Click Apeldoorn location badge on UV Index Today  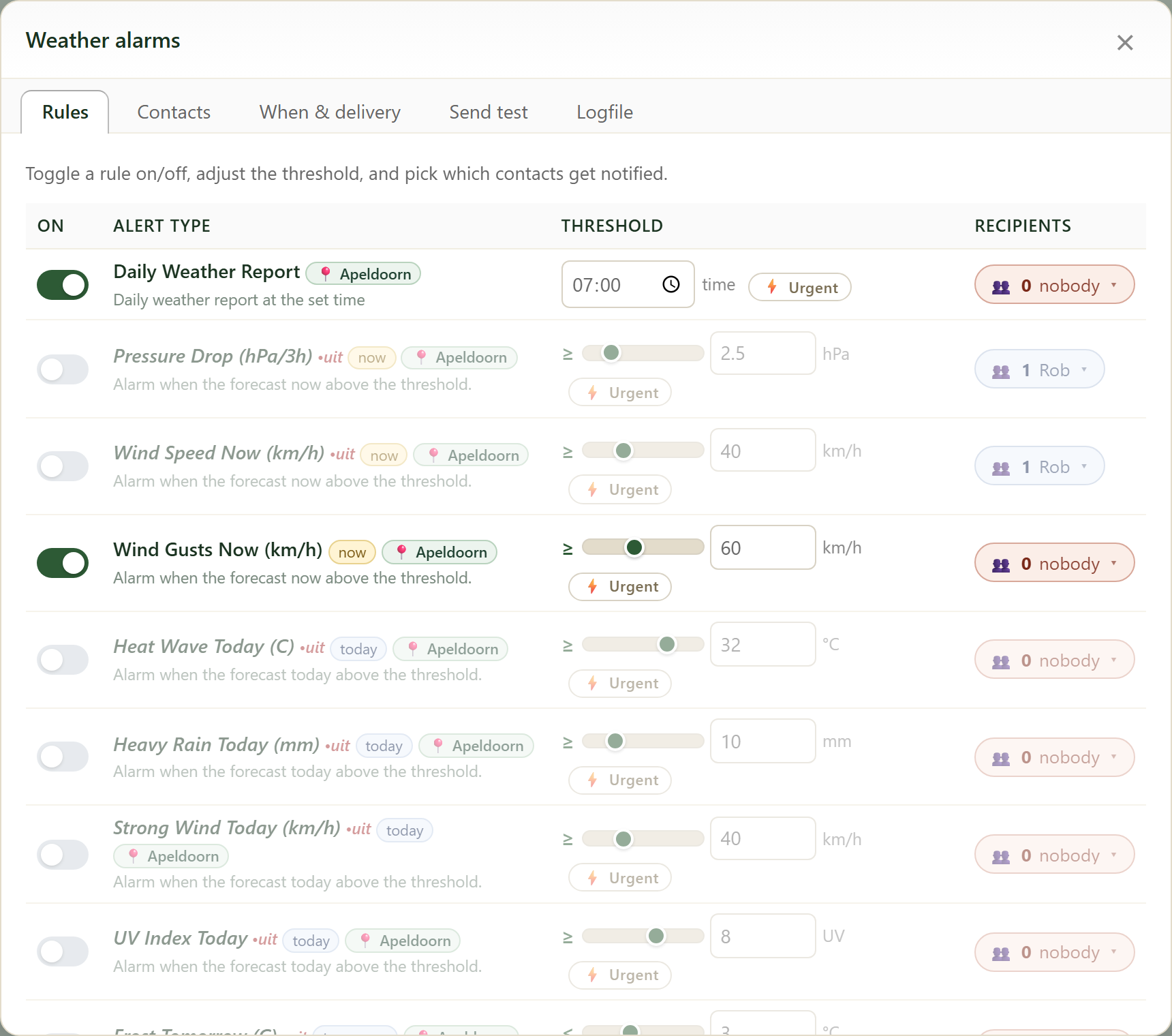pos(403,940)
